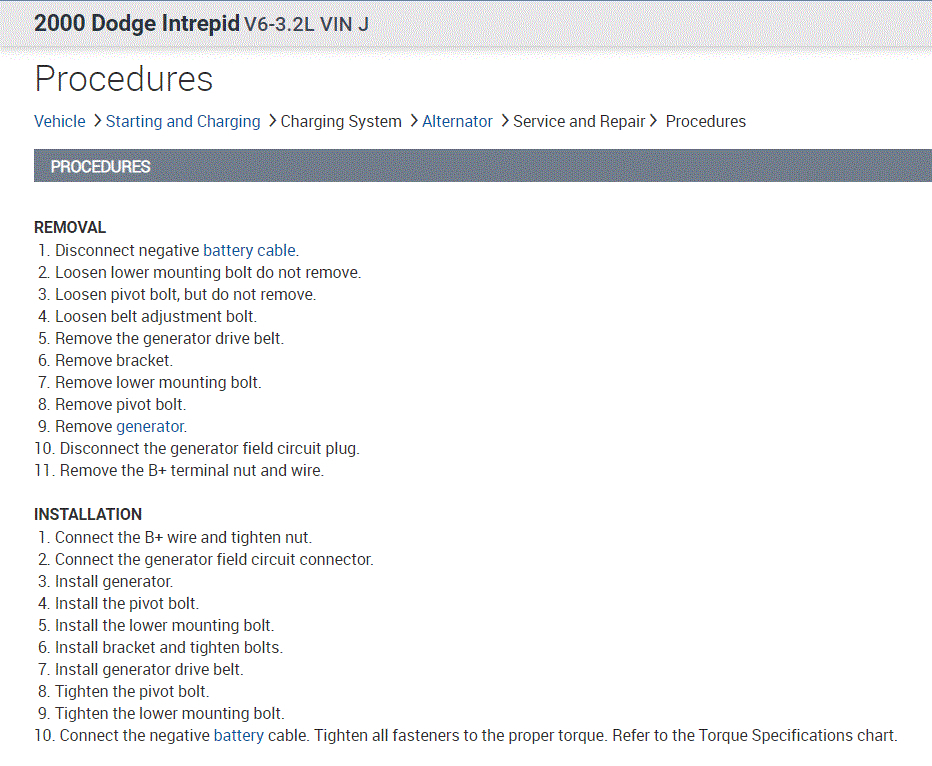Go to Starting and Charging breadcrumb
The height and width of the screenshot is (766, 932).
click(x=183, y=121)
